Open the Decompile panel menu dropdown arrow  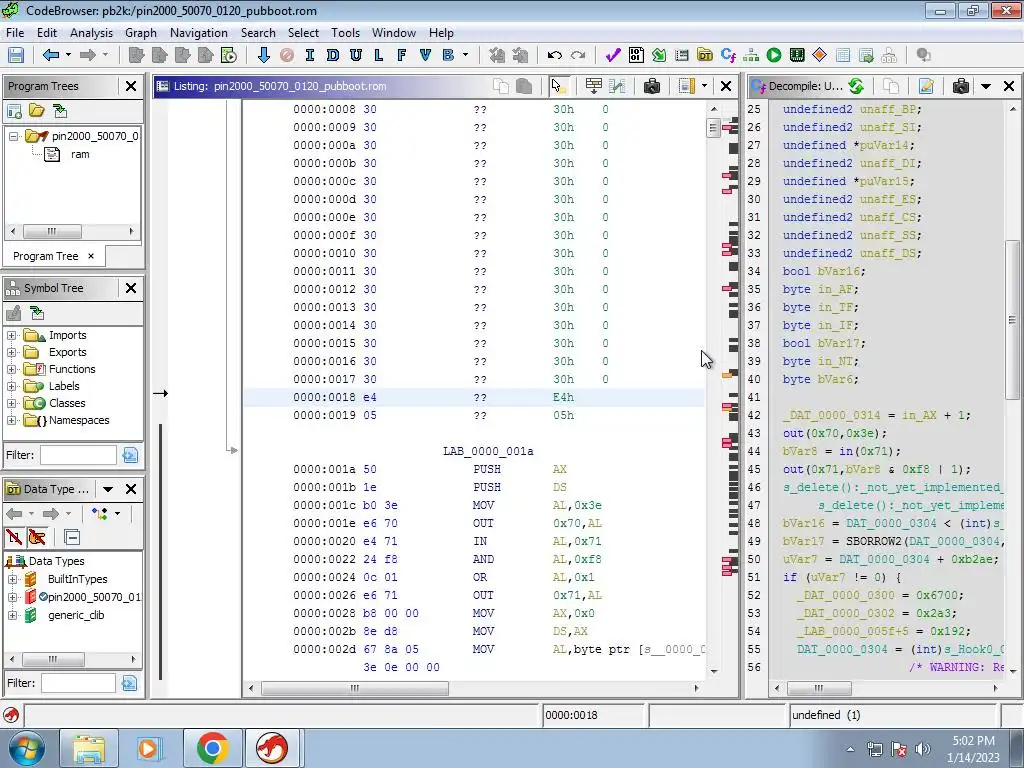[986, 86]
